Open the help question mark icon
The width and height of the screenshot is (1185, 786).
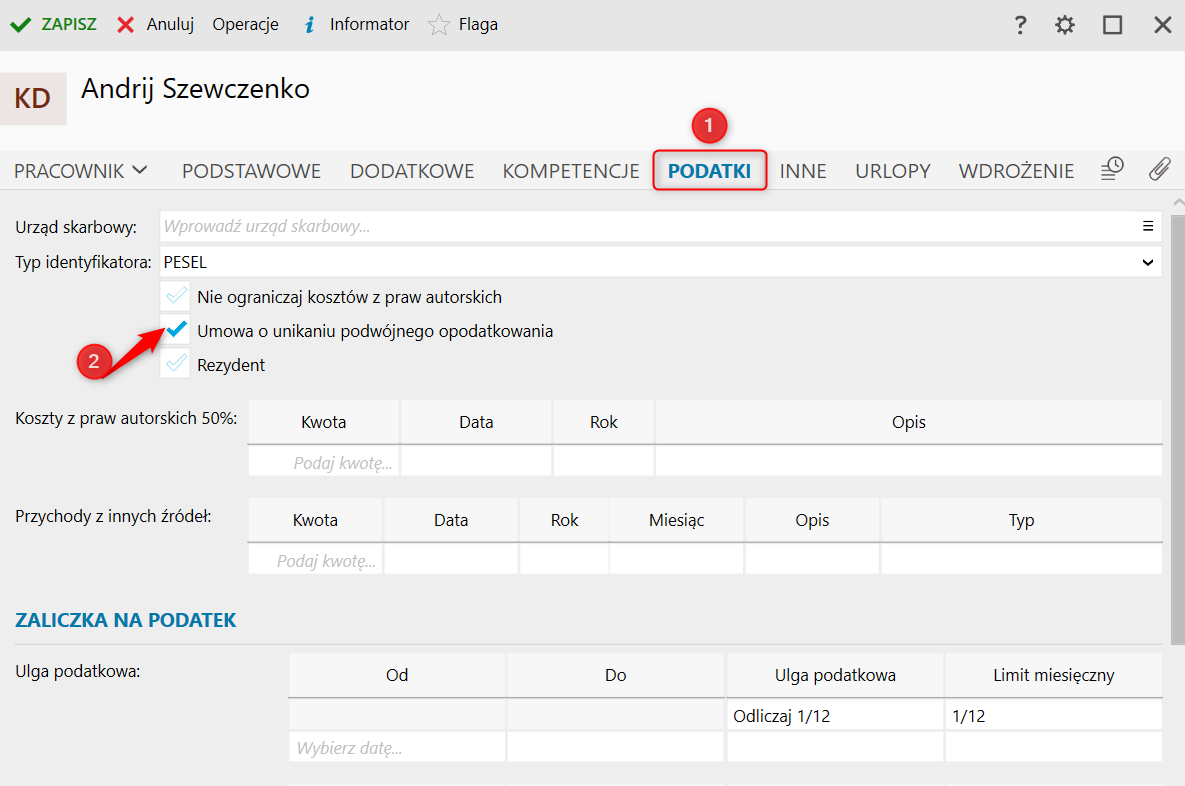pos(1020,25)
